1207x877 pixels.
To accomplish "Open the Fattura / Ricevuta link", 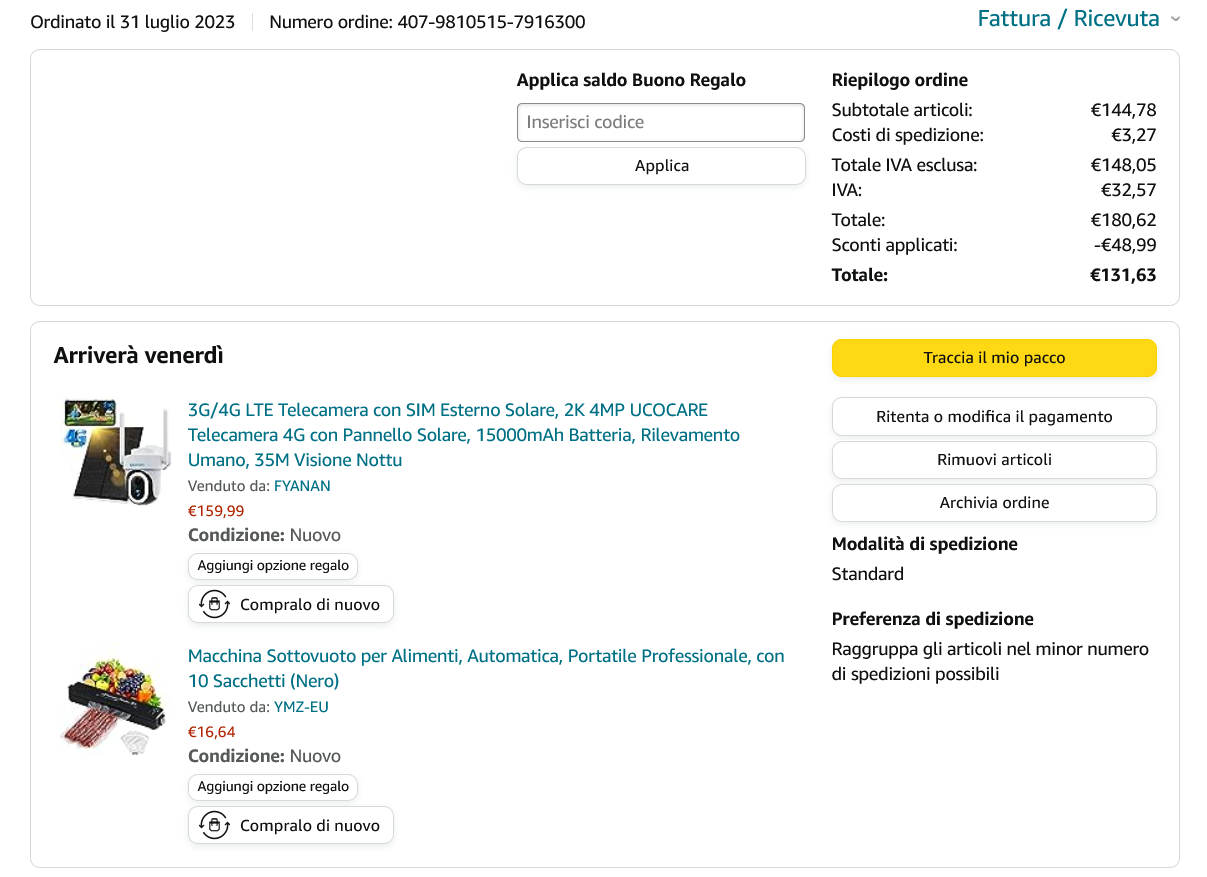I will pyautogui.click(x=1068, y=19).
